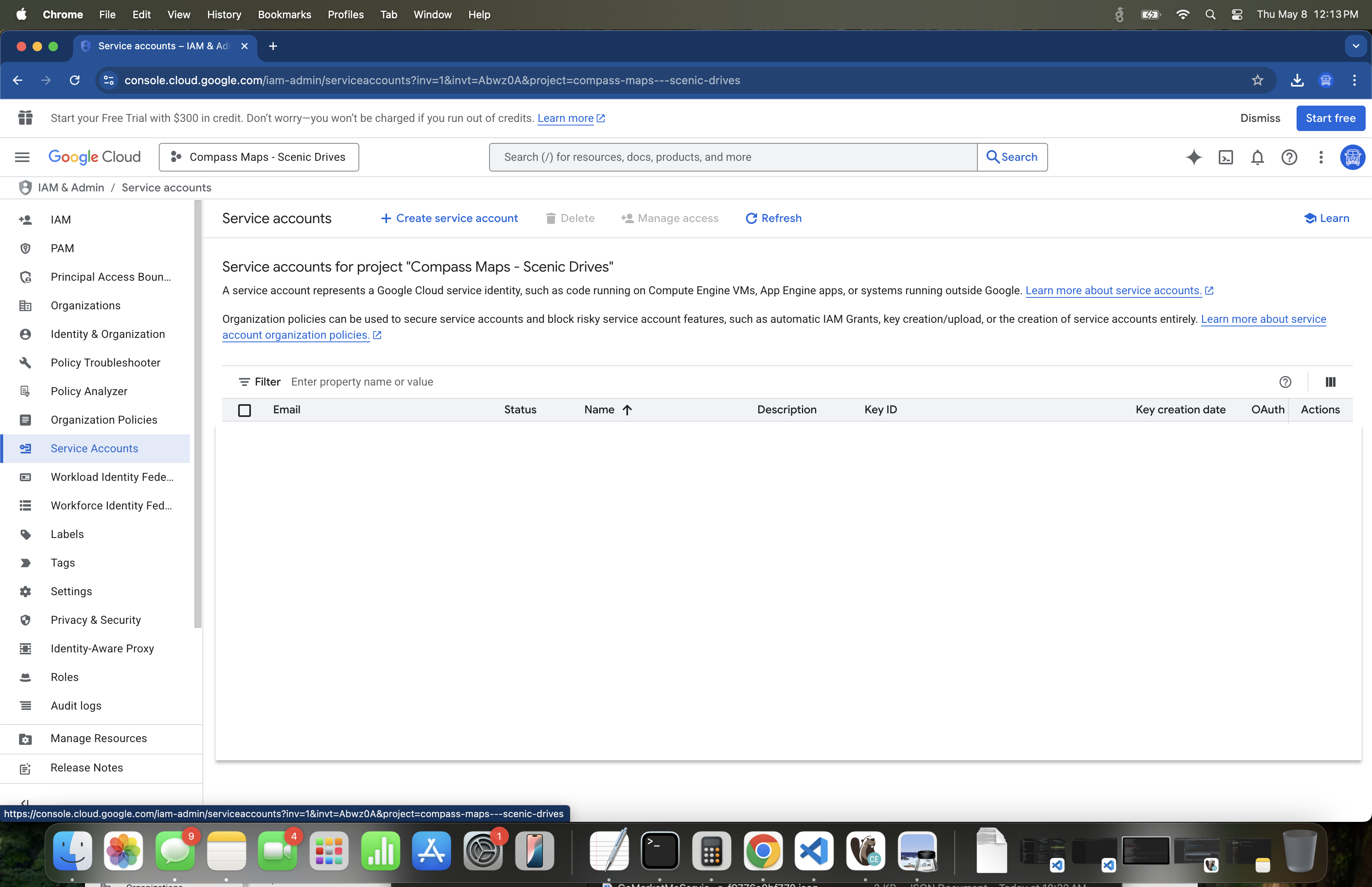The image size is (1372, 887).
Task: Click the Search button
Action: pyautogui.click(x=1012, y=157)
